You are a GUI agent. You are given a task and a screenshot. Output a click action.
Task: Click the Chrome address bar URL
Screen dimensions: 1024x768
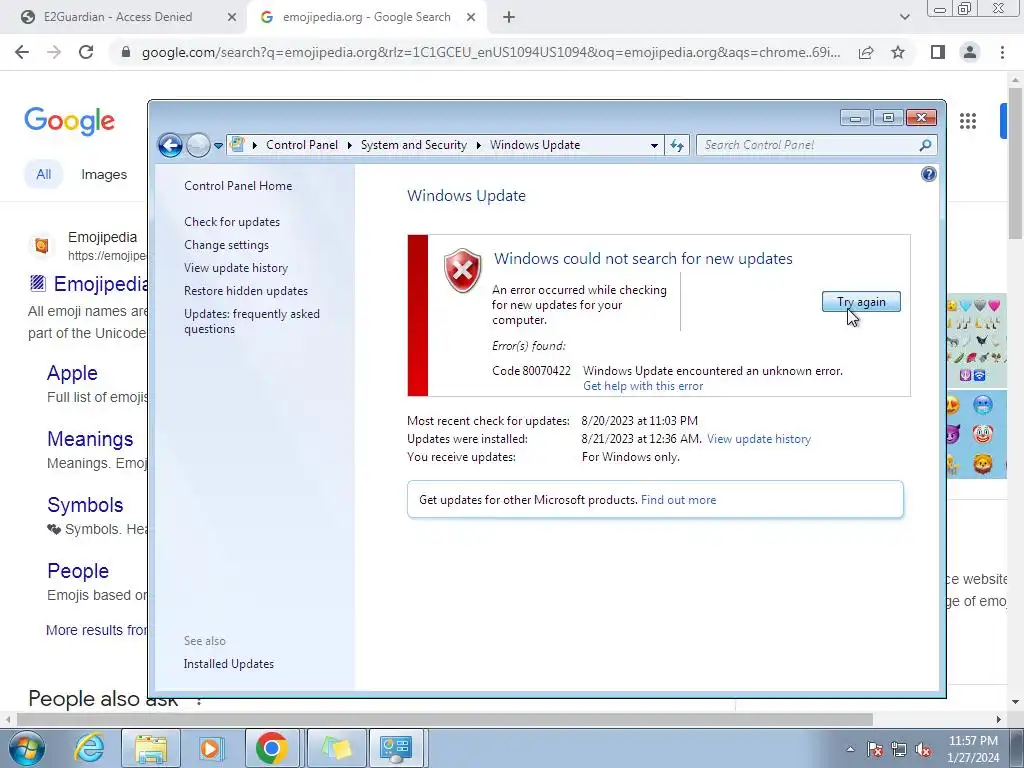(x=490, y=52)
